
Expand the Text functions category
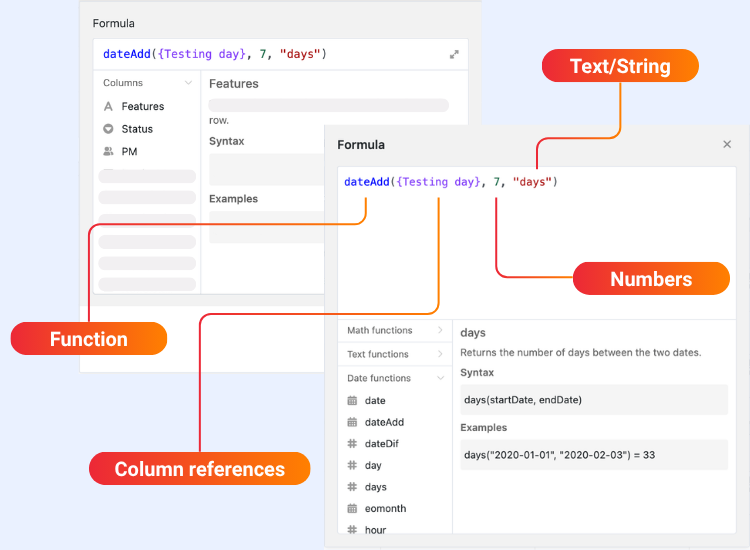[x=439, y=354]
